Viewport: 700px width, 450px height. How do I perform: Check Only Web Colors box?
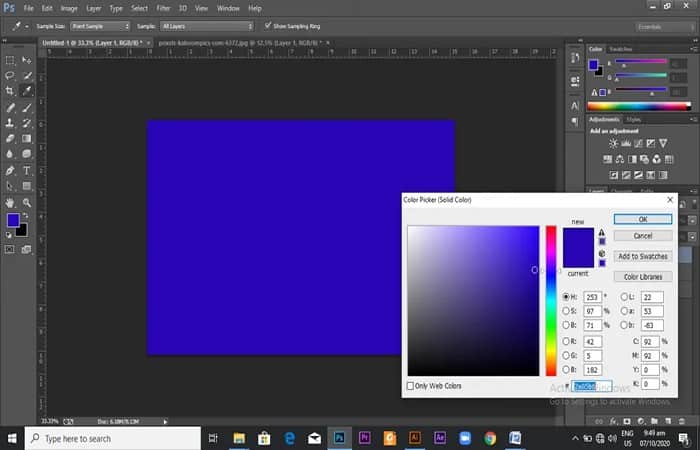pos(410,386)
